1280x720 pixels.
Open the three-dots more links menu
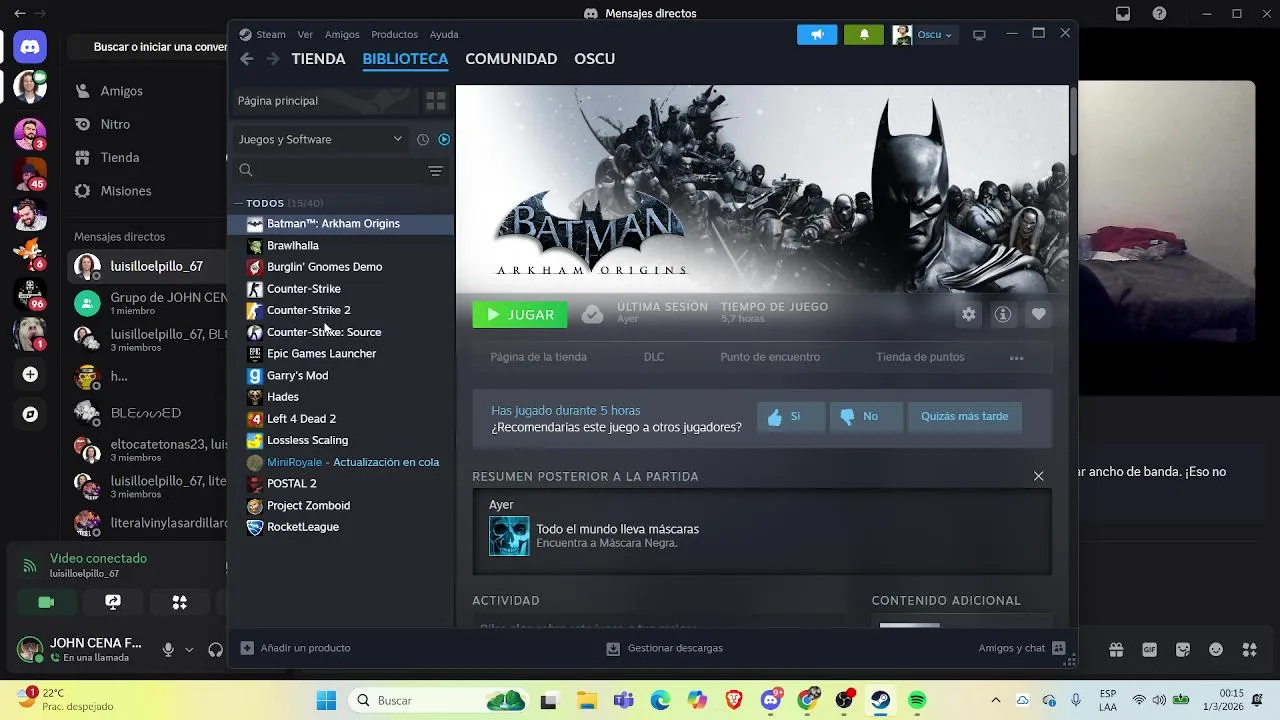[1016, 358]
